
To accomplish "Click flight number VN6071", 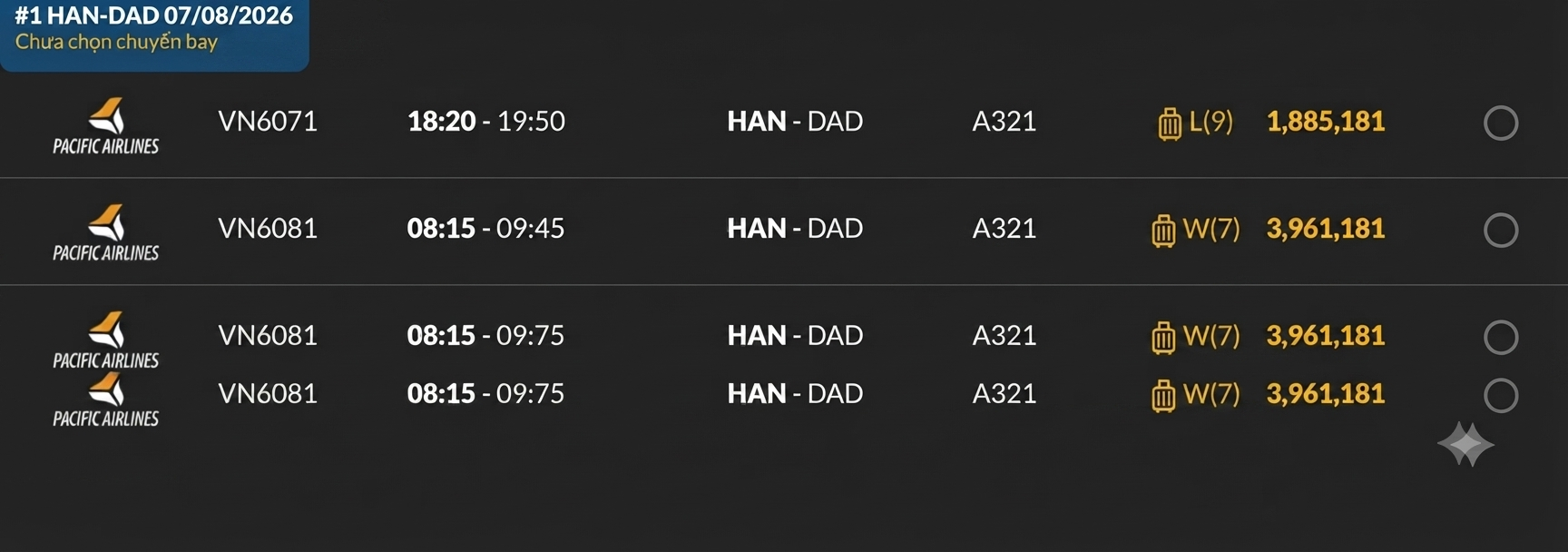I will pyautogui.click(x=268, y=121).
